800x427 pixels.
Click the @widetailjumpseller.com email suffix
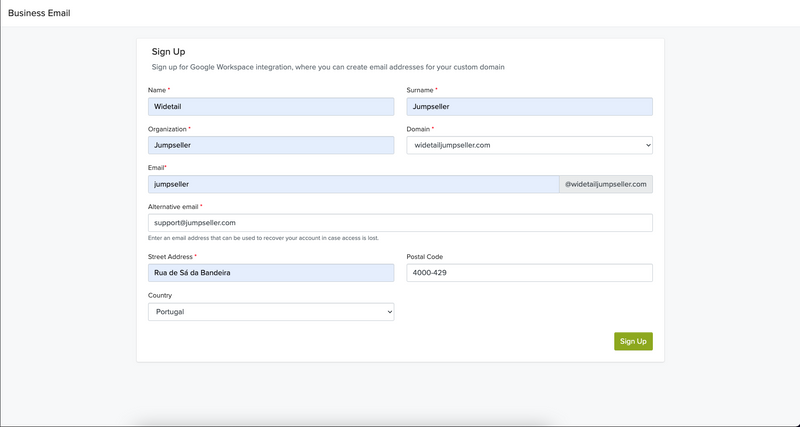606,184
